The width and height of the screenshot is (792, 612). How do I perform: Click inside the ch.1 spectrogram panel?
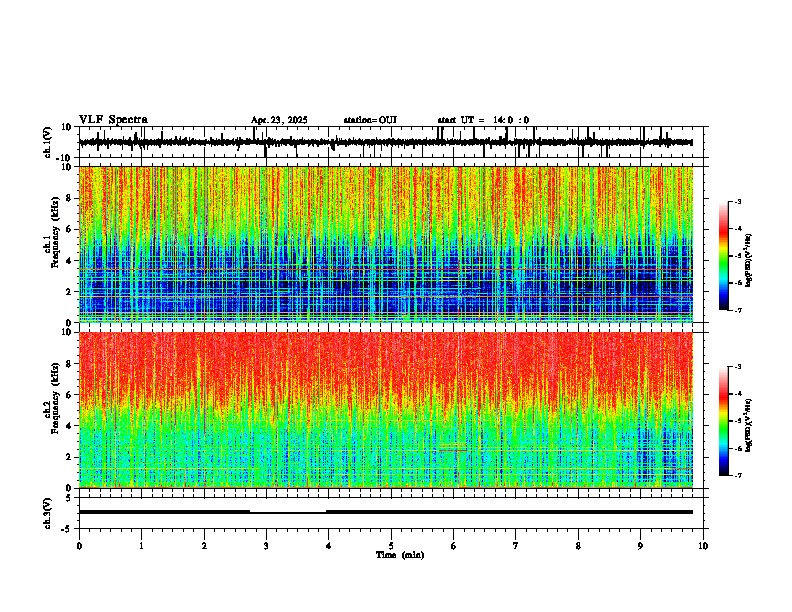pyautogui.click(x=385, y=244)
